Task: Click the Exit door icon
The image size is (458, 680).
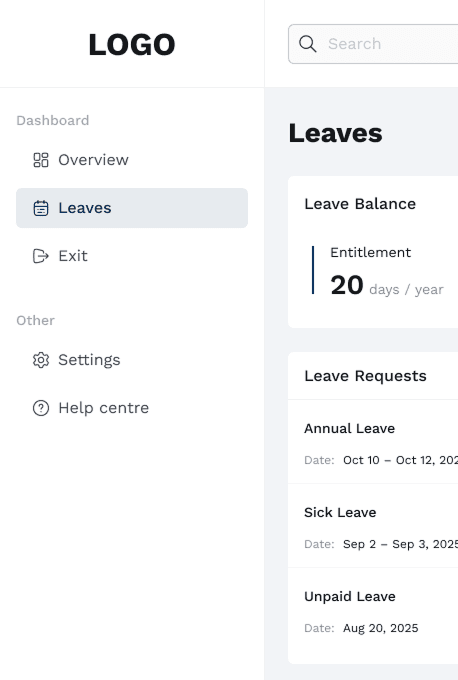Action: 41,256
